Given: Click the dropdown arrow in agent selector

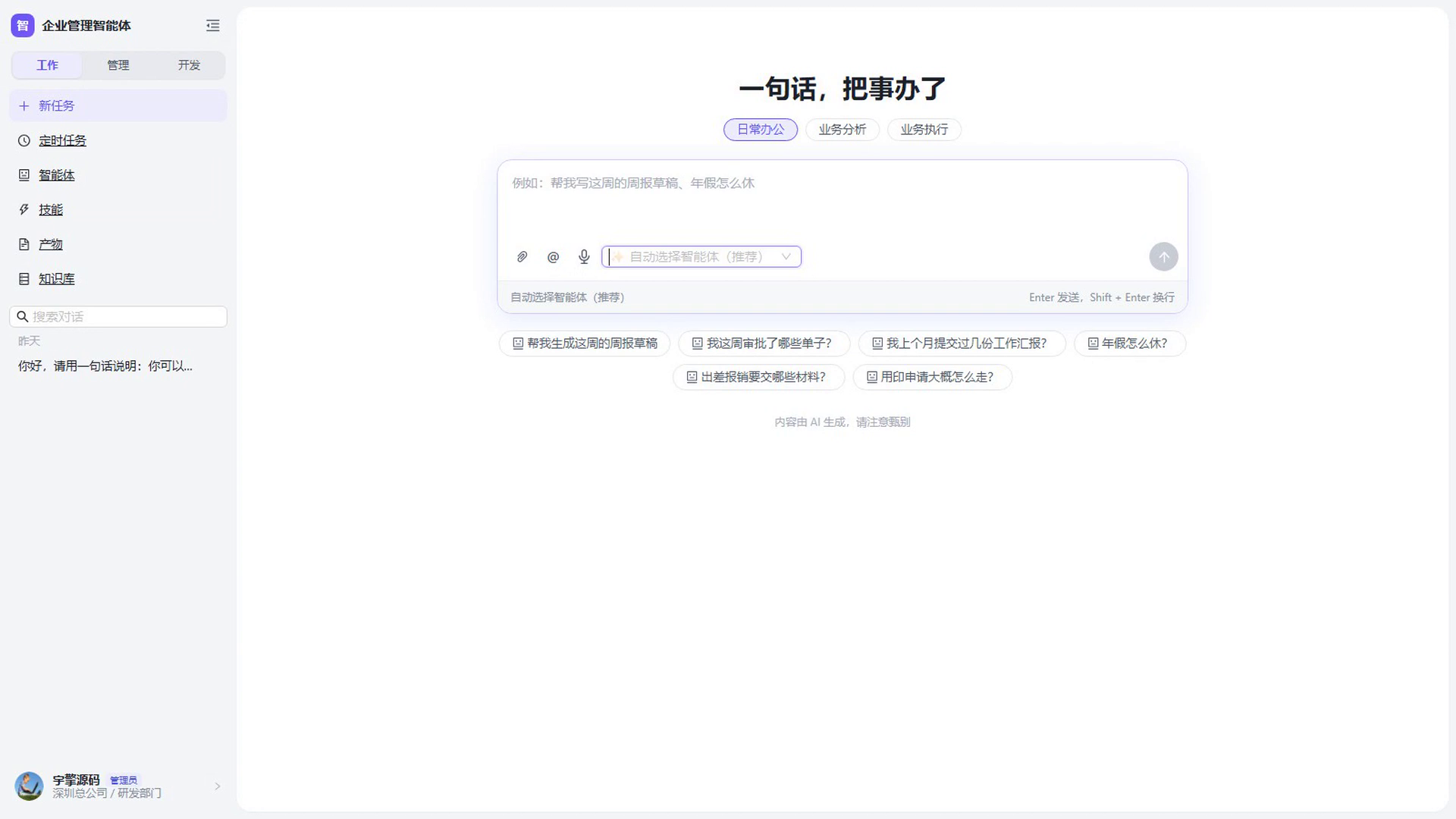Looking at the screenshot, I should click(x=786, y=257).
